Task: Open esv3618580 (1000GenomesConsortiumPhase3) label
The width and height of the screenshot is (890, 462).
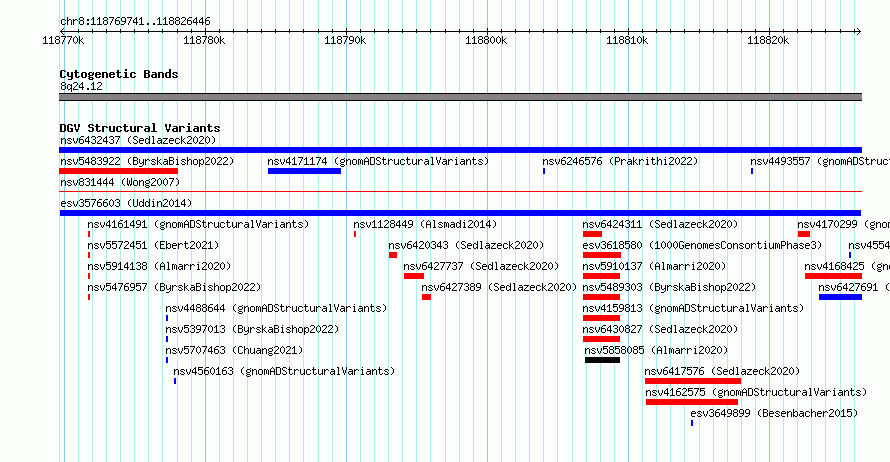Action: click(x=702, y=245)
